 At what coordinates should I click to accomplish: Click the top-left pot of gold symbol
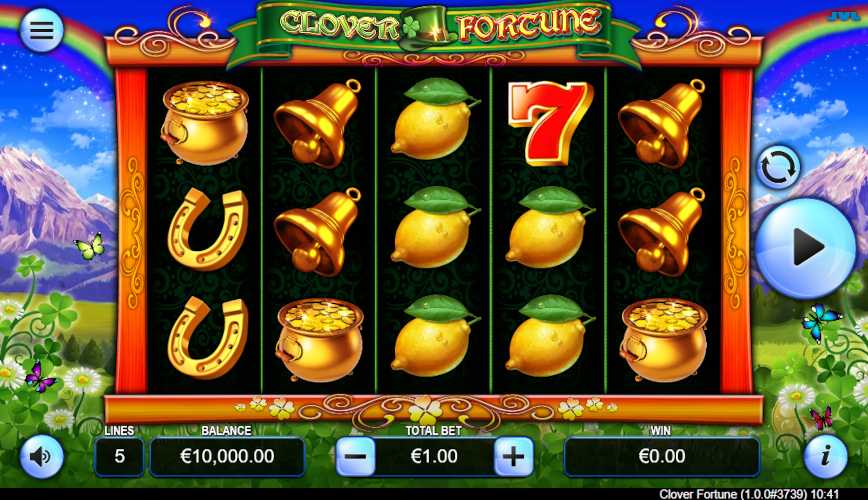click(204, 123)
